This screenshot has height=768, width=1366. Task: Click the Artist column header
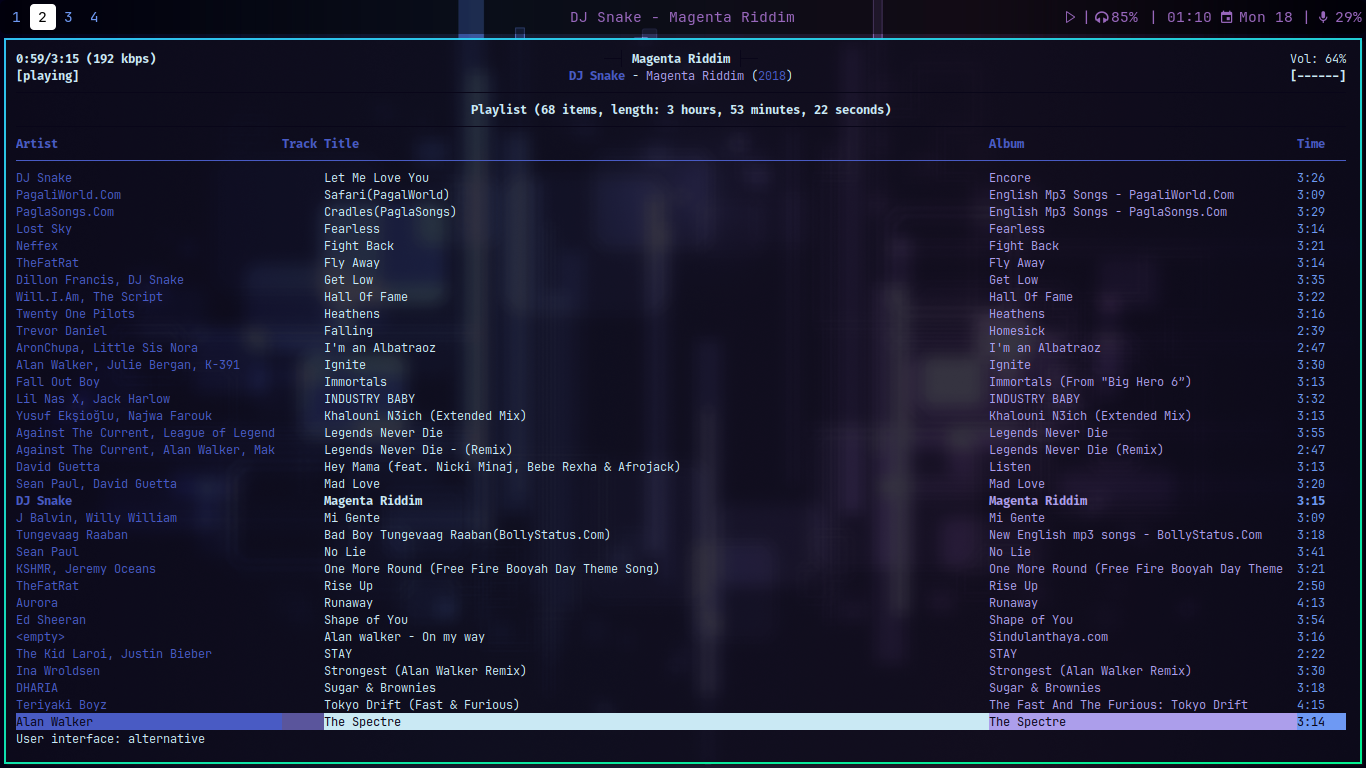point(37,144)
